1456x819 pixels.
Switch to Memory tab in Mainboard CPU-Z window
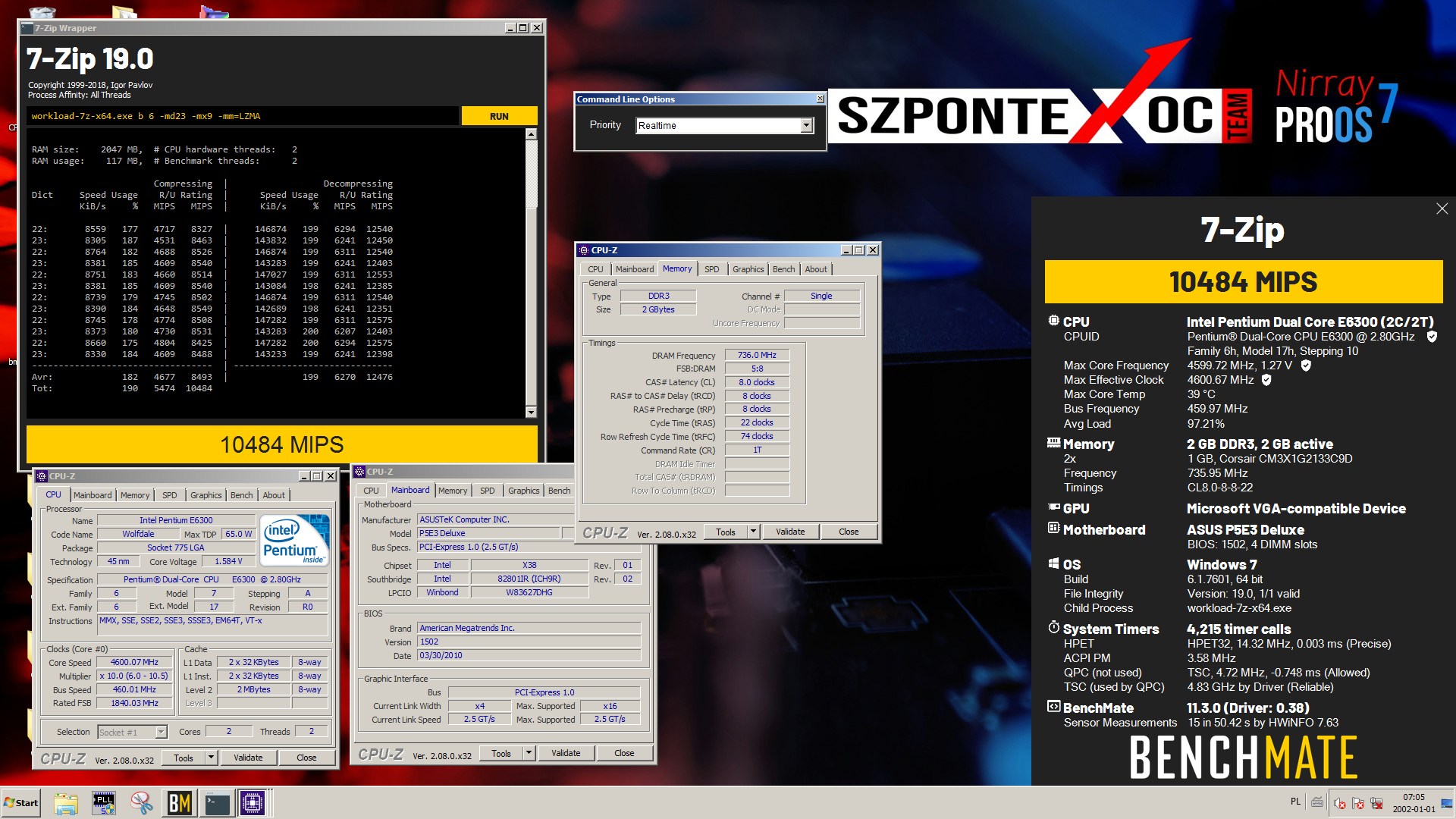coord(453,491)
